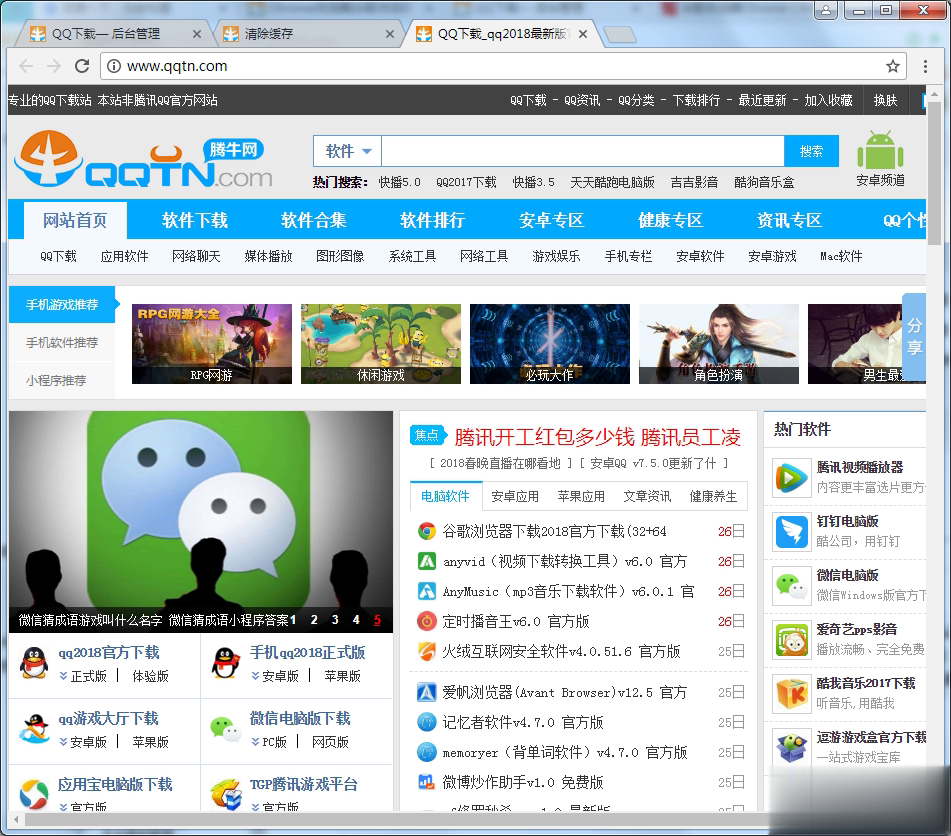
Task: Click the 体验版 link under qq2018官方下载
Action: pos(150,676)
